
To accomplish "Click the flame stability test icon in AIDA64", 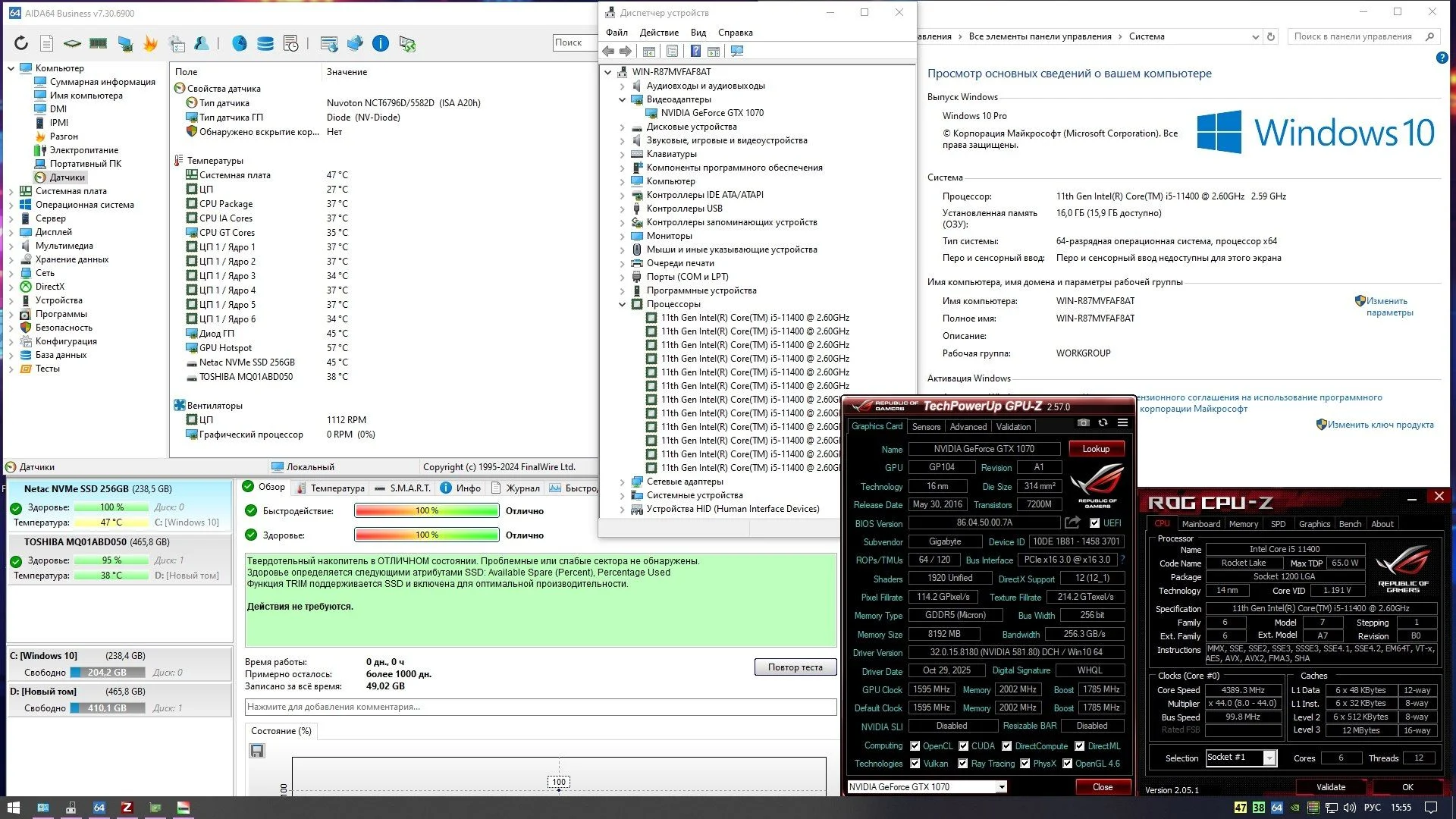I will tap(150, 43).
